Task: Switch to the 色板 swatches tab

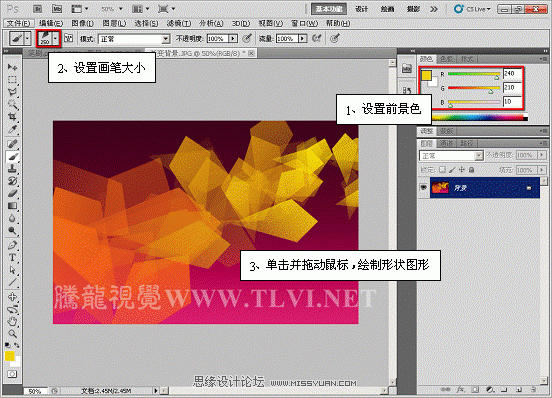Action: coord(447,59)
